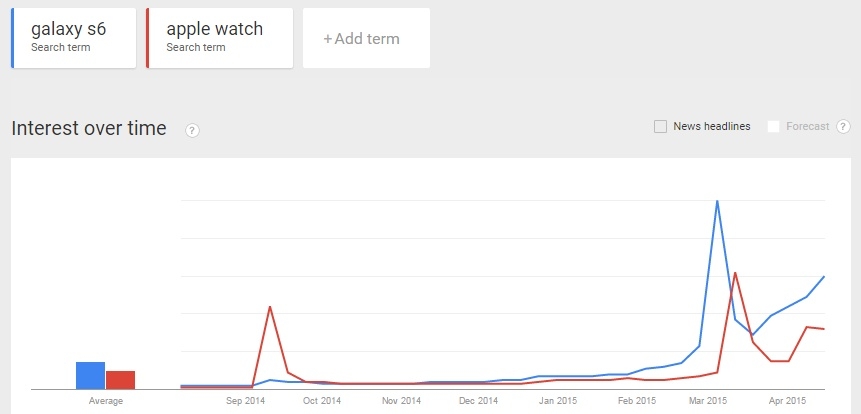Click the Feb 2015 axis label

click(x=636, y=401)
